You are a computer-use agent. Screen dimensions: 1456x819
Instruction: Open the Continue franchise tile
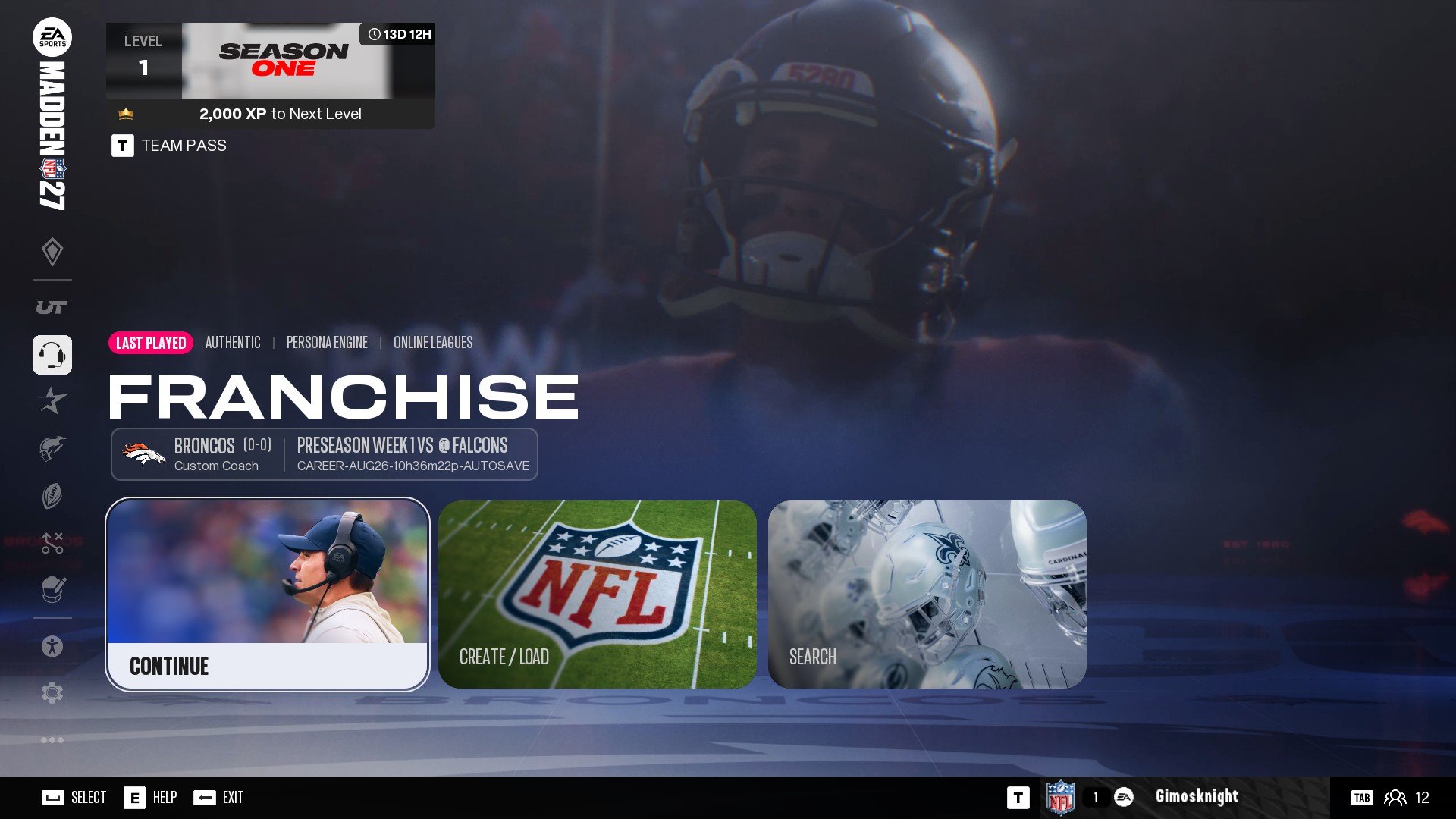pos(268,595)
